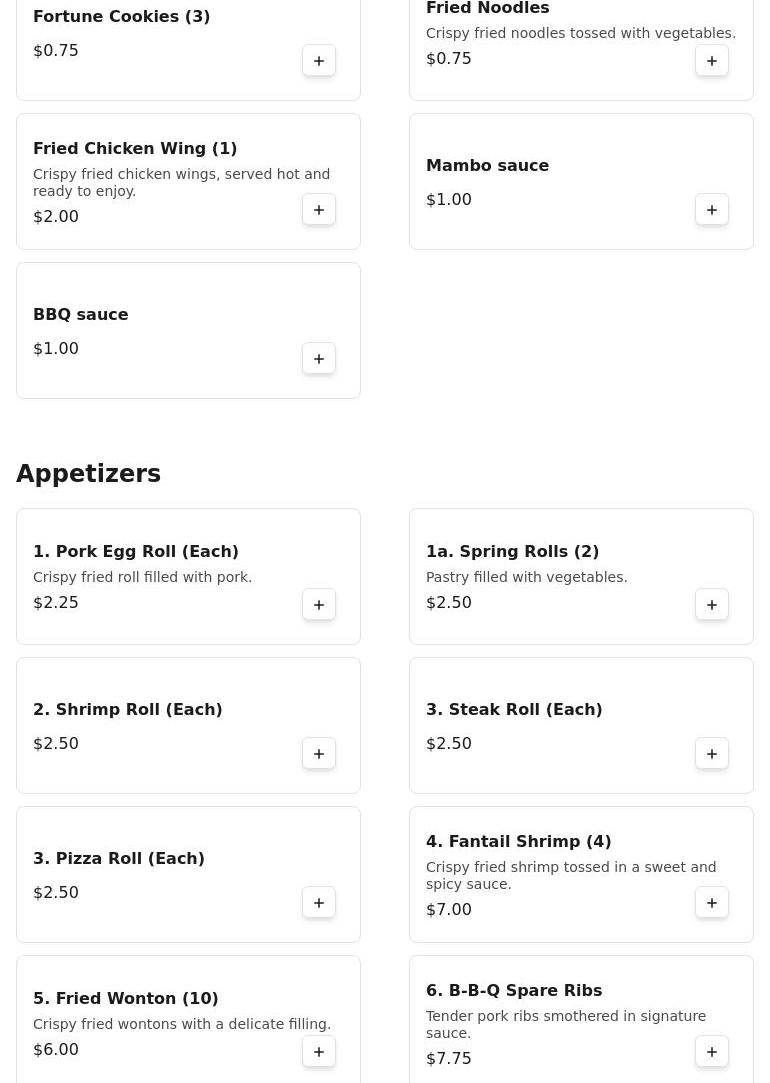Viewport: 770px width, 1083px height.
Task: Open the 6. B-B-Q Spare Ribs title
Action: point(514,991)
